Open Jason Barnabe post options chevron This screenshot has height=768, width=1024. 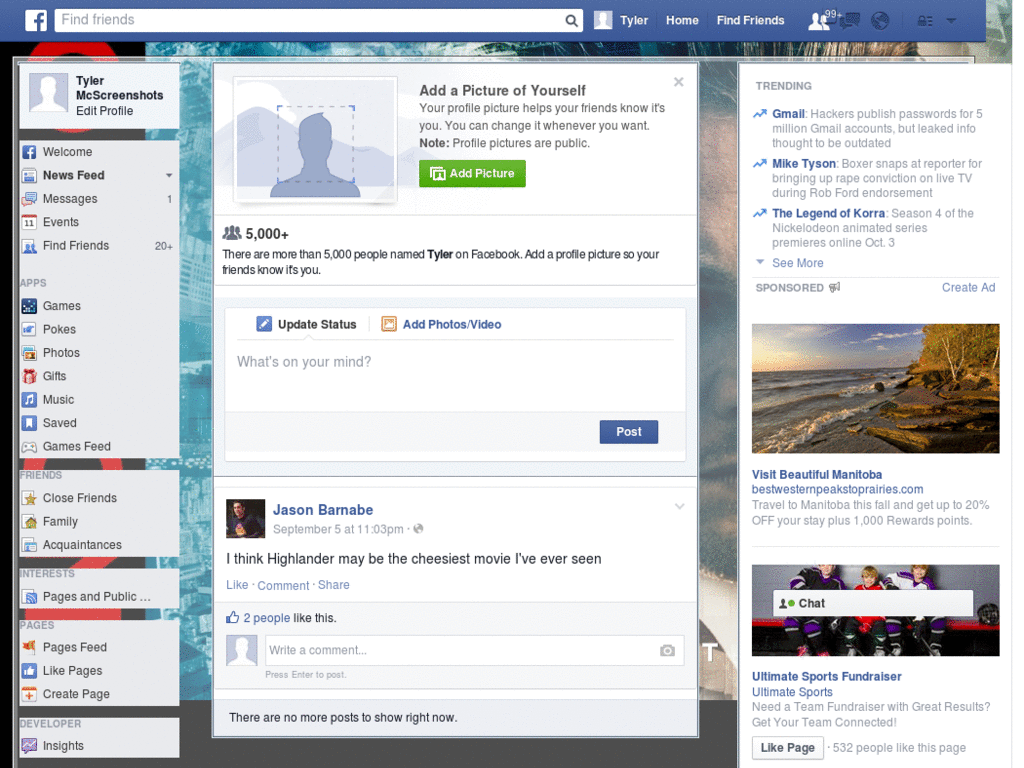[679, 506]
